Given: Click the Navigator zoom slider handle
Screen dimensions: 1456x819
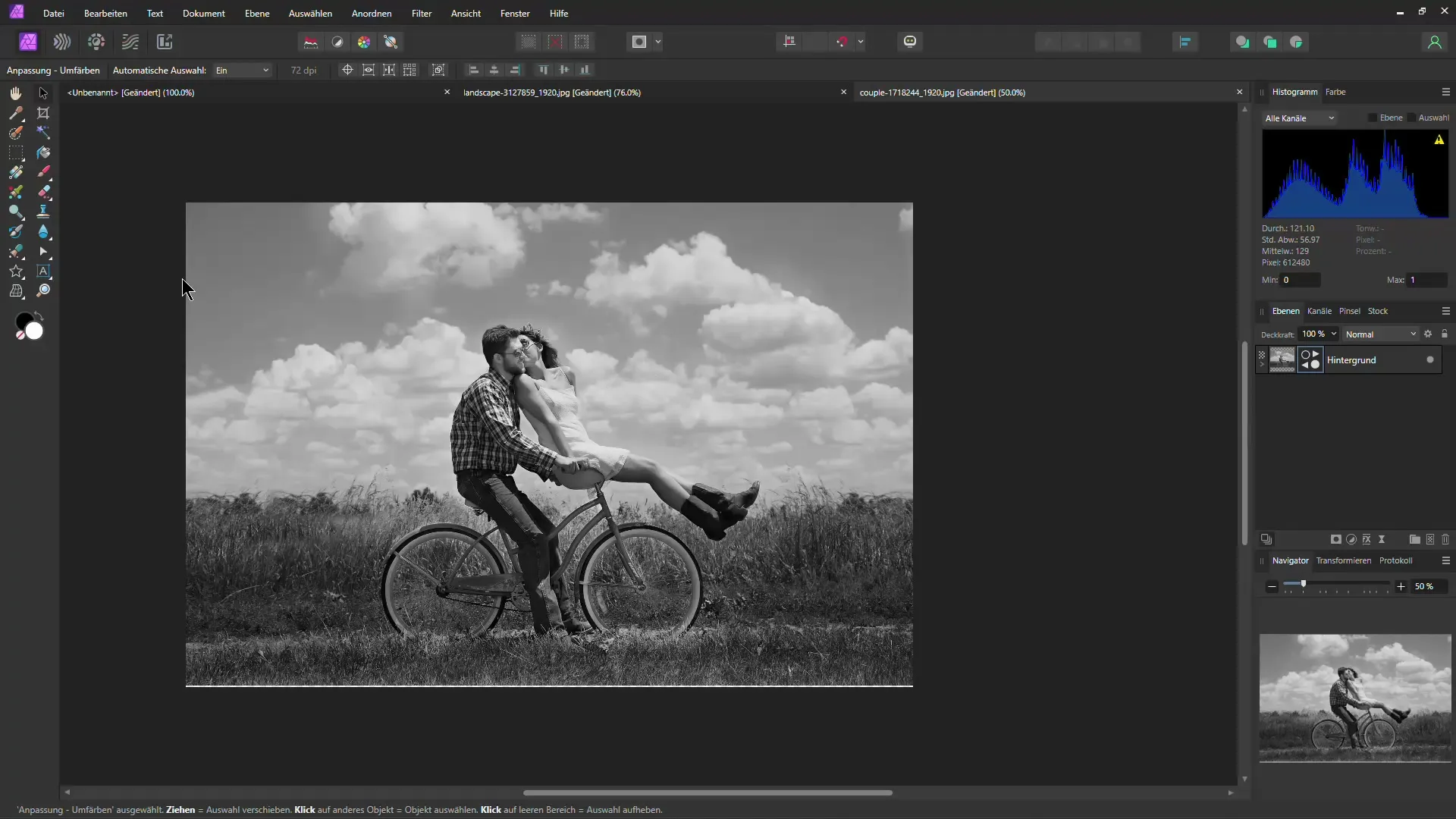Looking at the screenshot, I should click(1304, 584).
